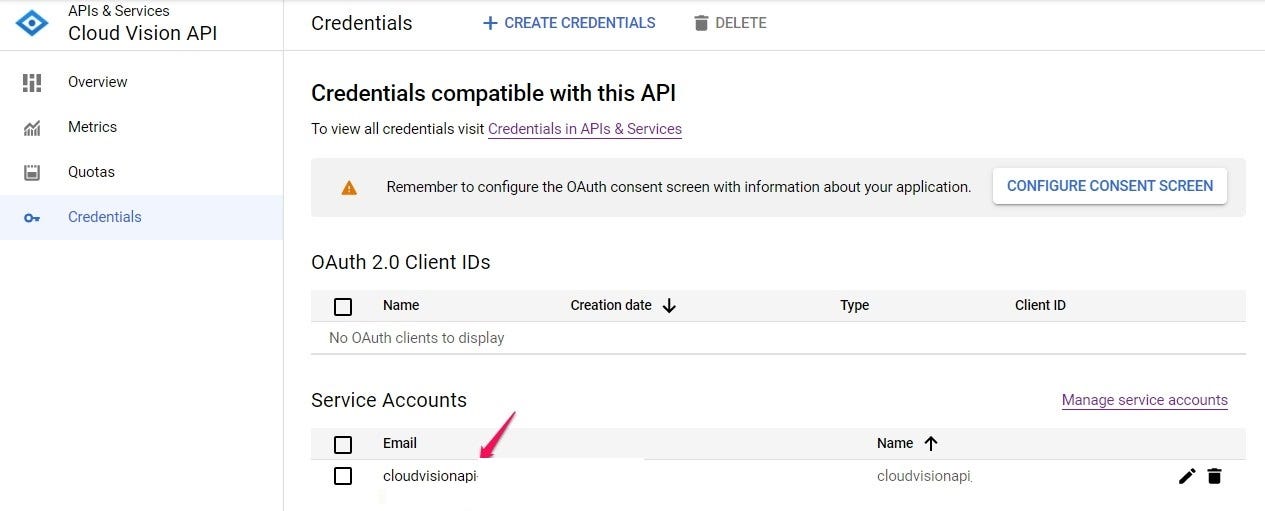This screenshot has height=511, width=1265.
Task: Click the Service Accounts section heading
Action: pyautogui.click(x=389, y=400)
